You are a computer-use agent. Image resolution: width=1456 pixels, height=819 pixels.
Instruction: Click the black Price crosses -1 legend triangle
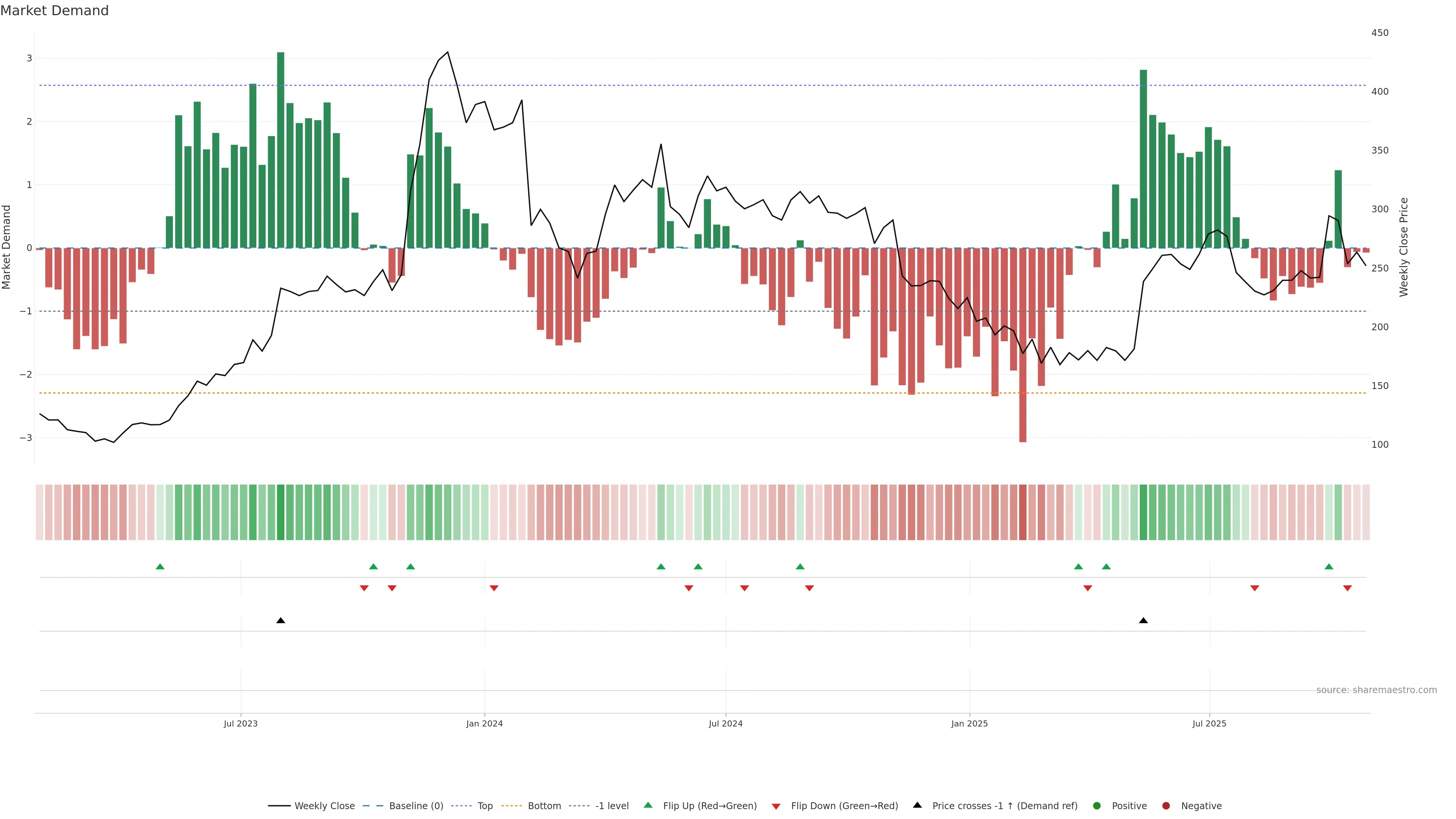917,805
